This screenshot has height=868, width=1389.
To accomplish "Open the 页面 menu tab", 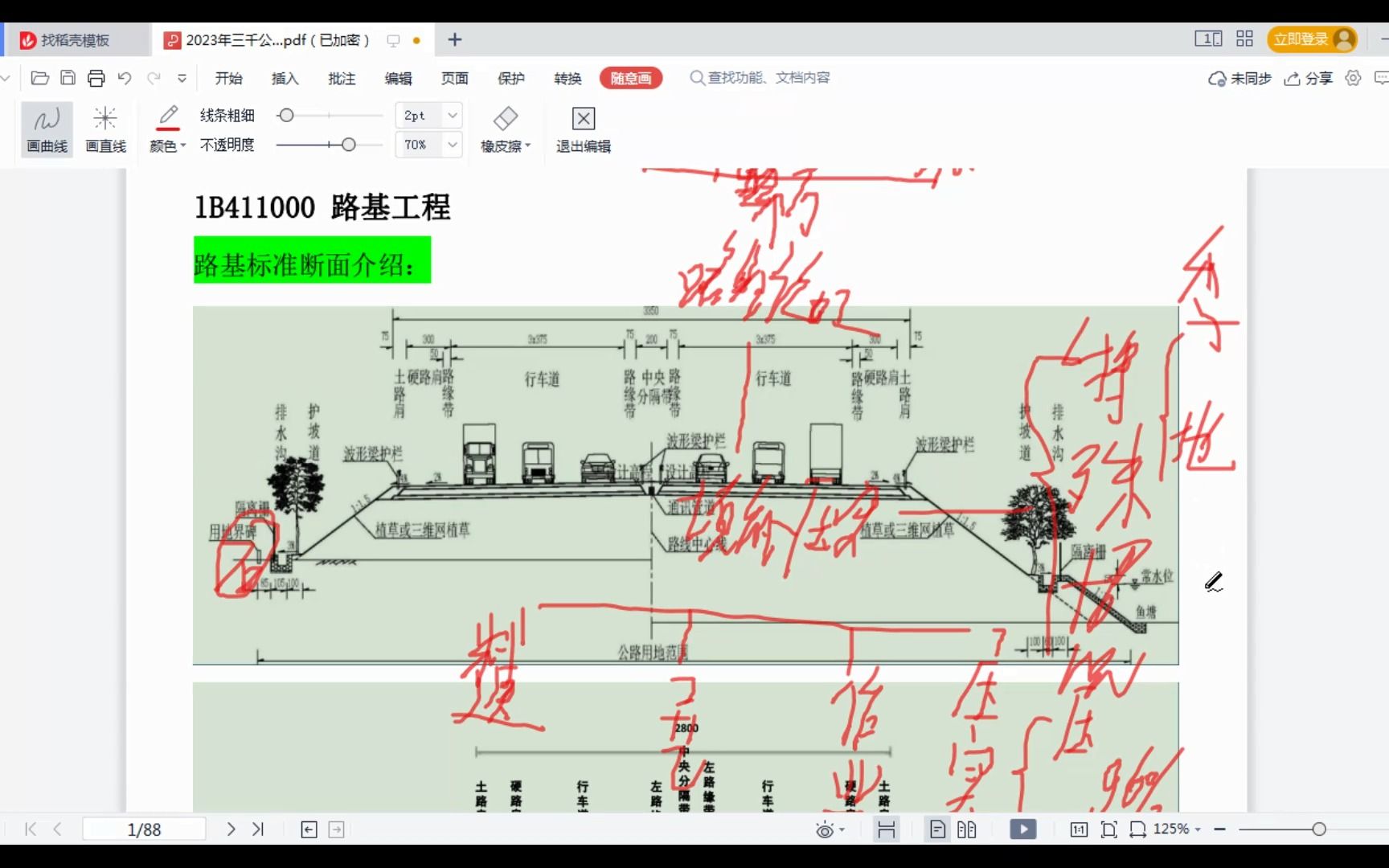I will point(454,78).
